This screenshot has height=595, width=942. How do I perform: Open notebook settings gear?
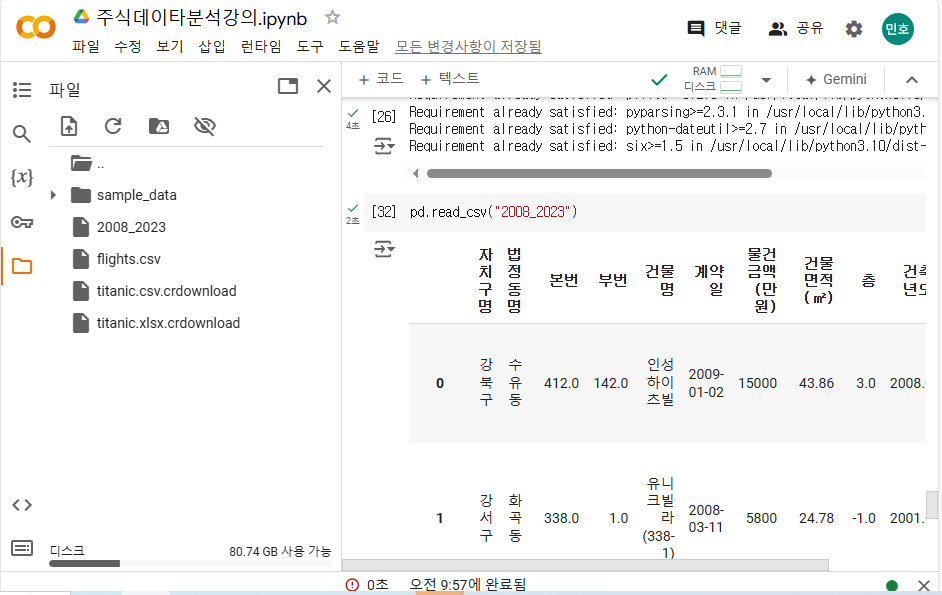tap(854, 29)
